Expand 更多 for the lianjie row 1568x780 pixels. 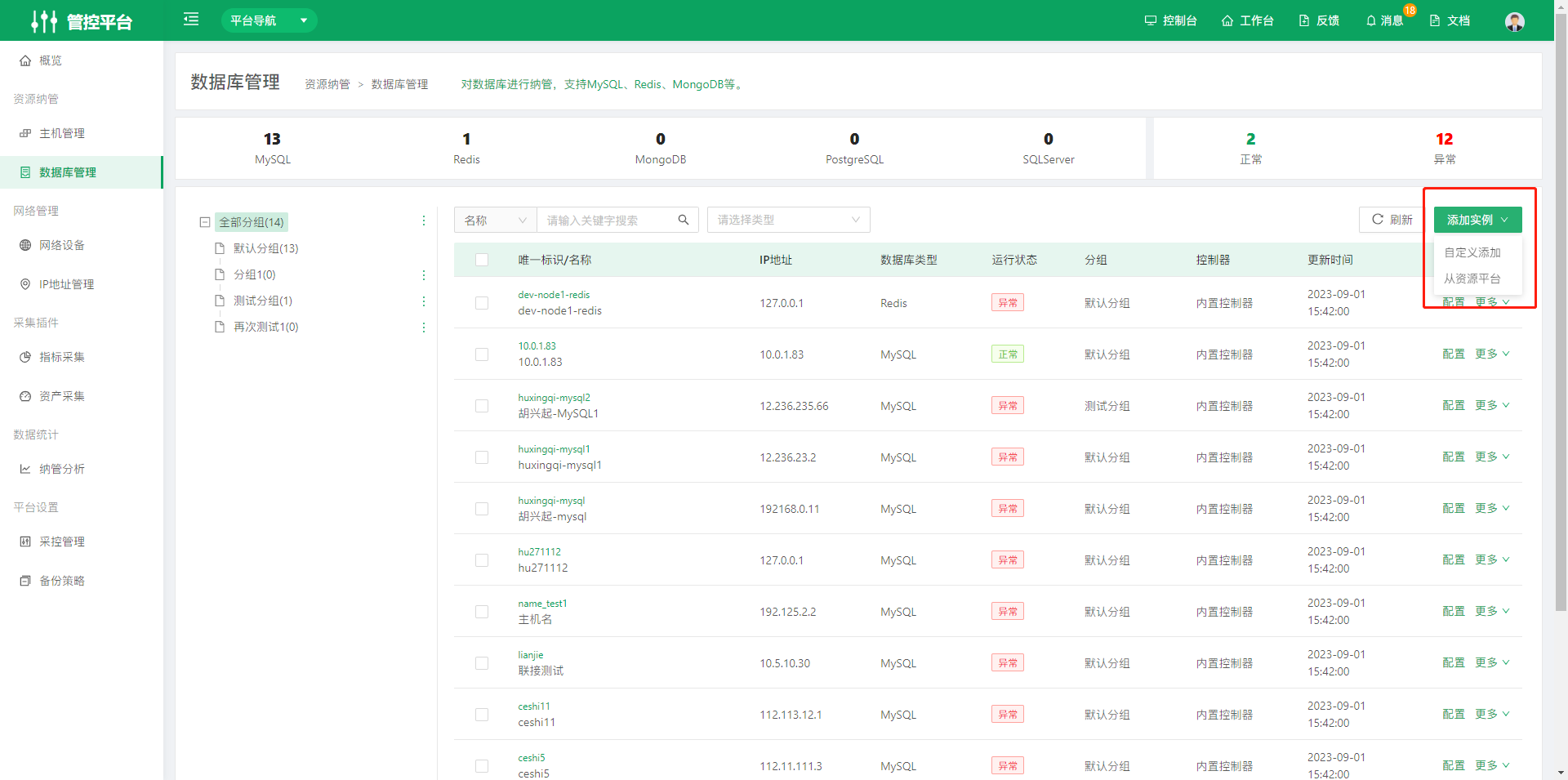point(1492,662)
